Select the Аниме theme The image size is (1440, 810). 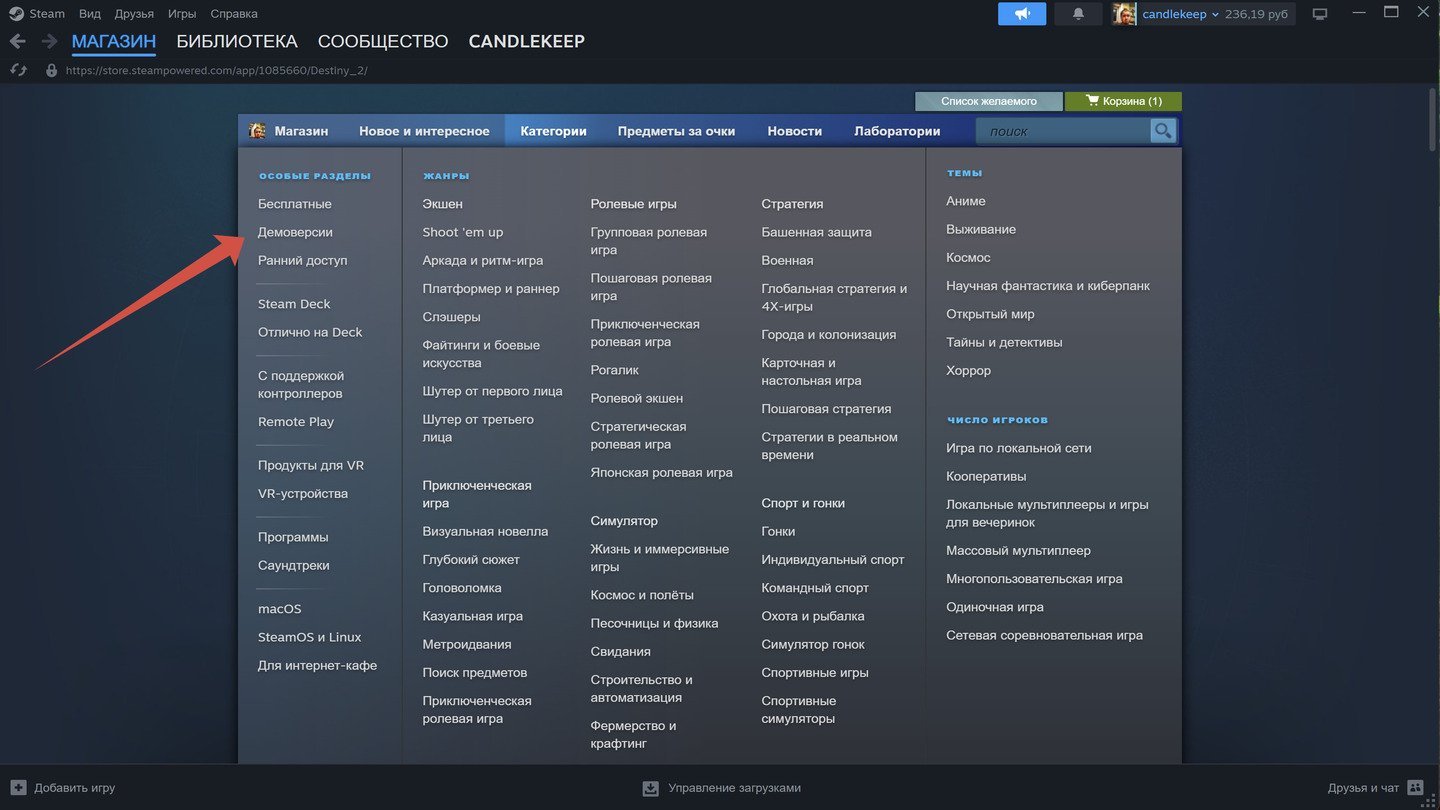[966, 201]
